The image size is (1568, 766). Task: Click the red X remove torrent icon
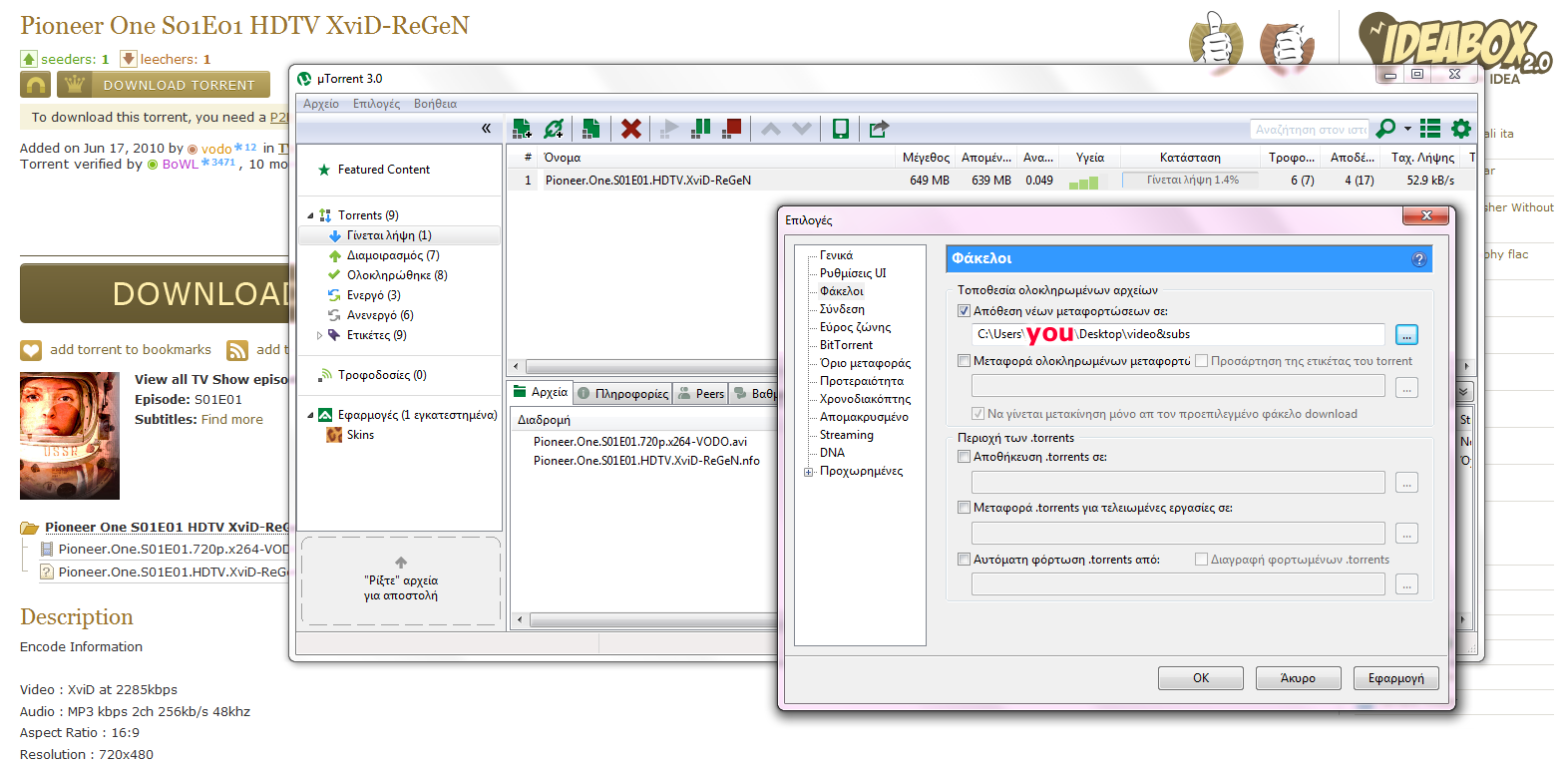point(630,129)
